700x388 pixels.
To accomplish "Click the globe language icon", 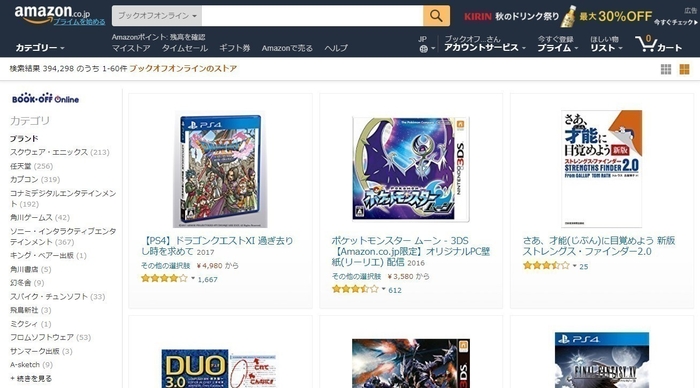I will [423, 49].
